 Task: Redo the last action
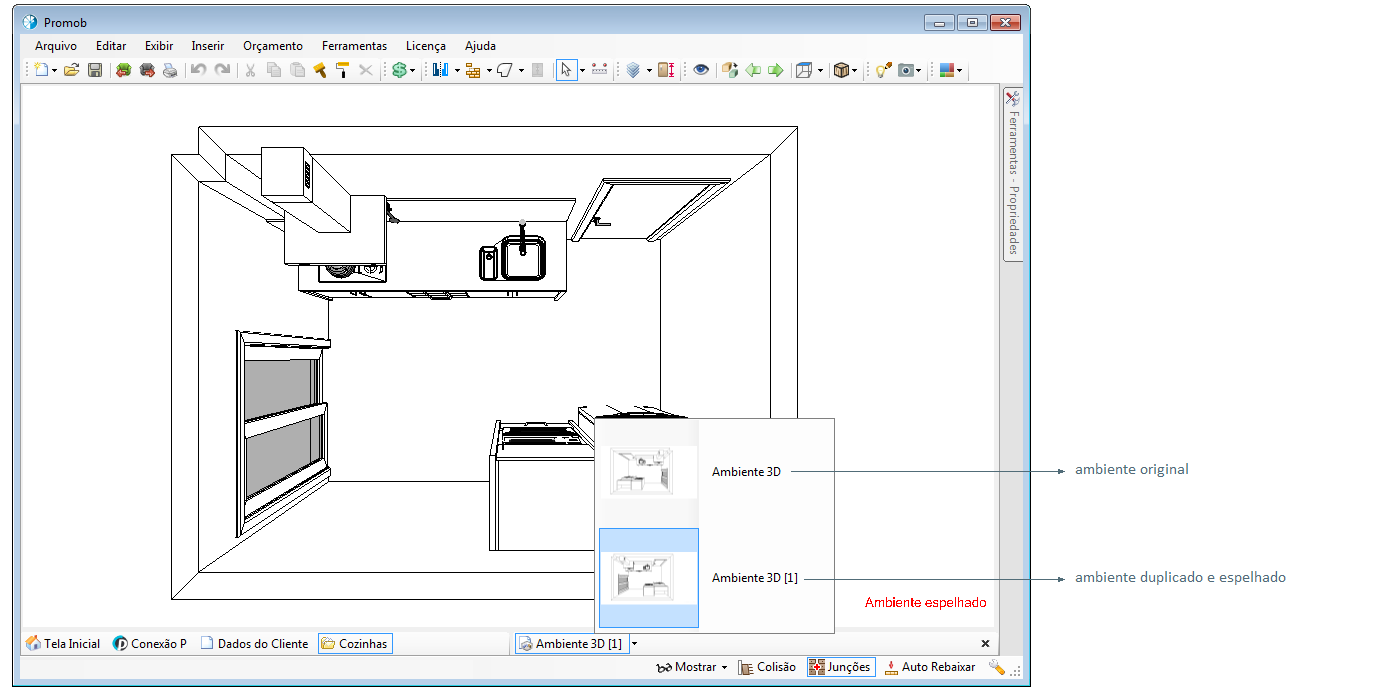point(222,70)
